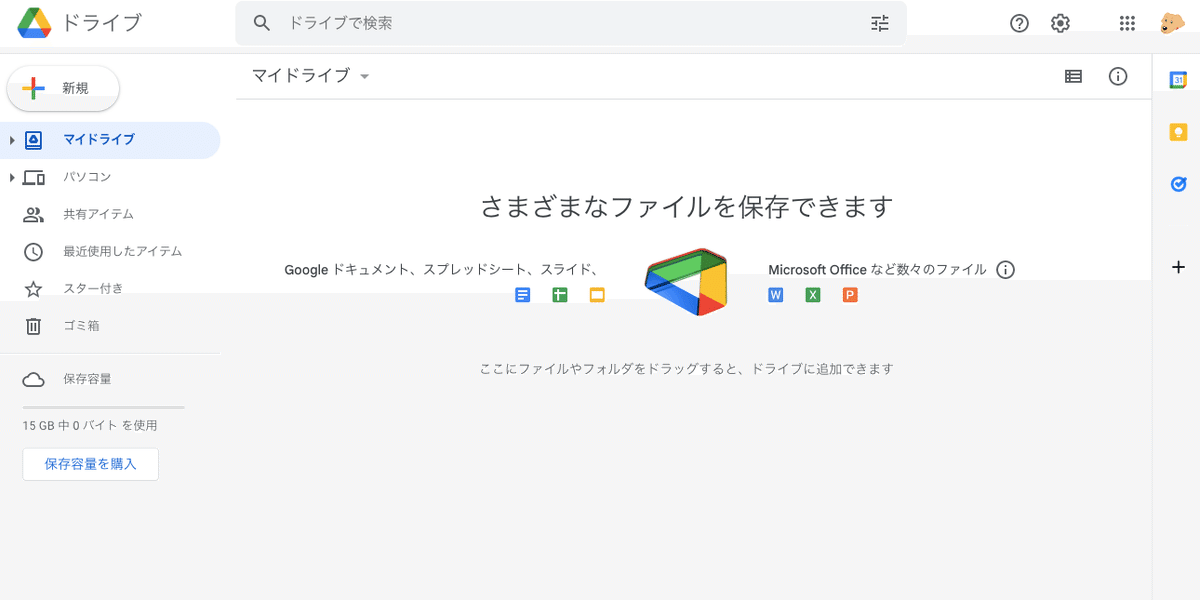Click the 保存容量を購入 button

(x=90, y=464)
